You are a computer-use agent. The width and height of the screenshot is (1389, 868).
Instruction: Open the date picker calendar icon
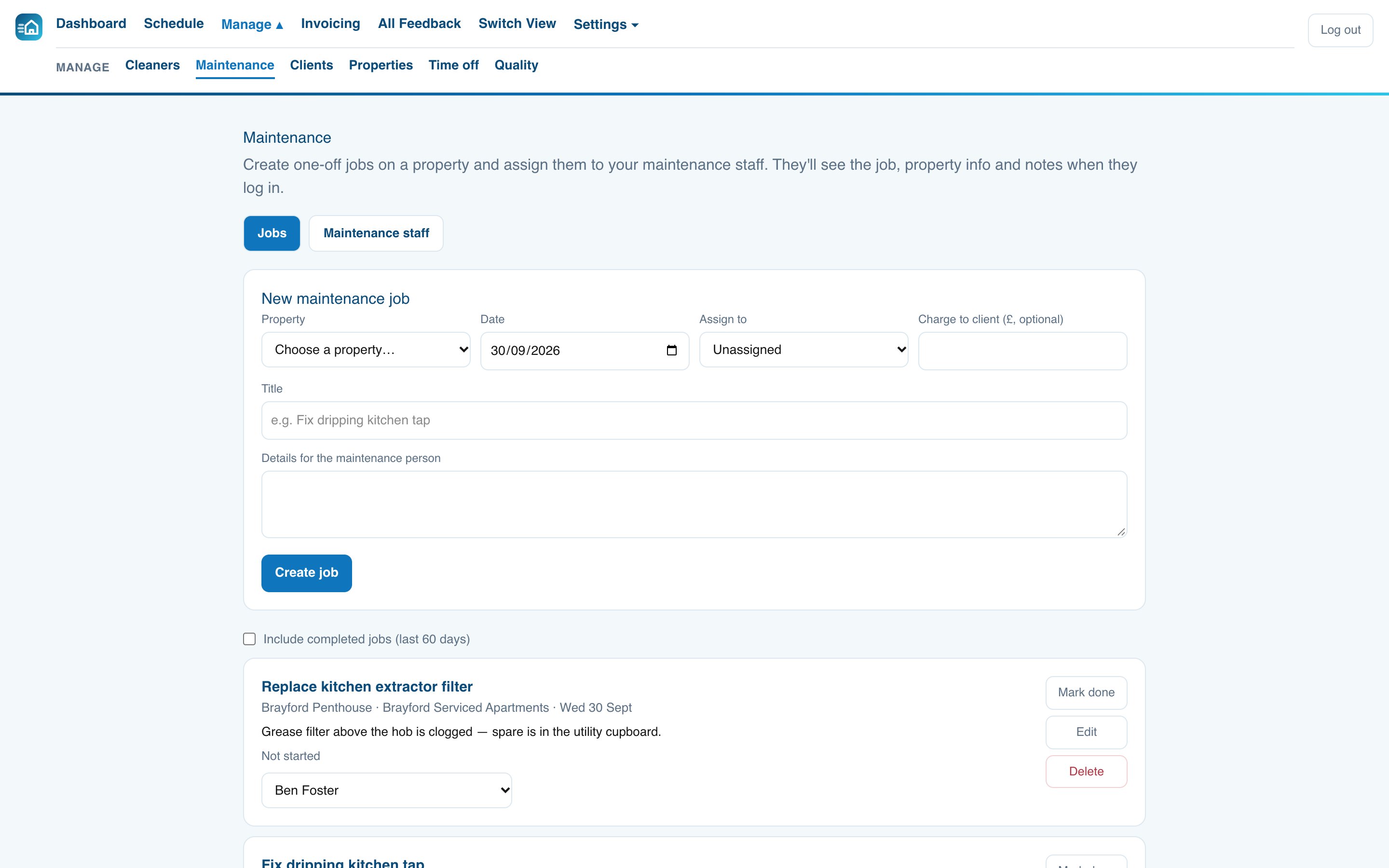pos(671,350)
